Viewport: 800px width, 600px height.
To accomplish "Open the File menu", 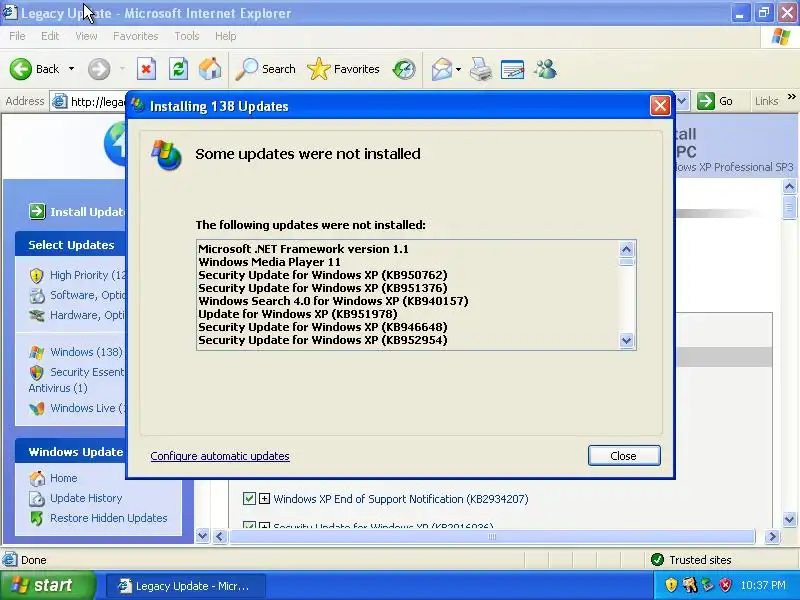I will point(17,36).
